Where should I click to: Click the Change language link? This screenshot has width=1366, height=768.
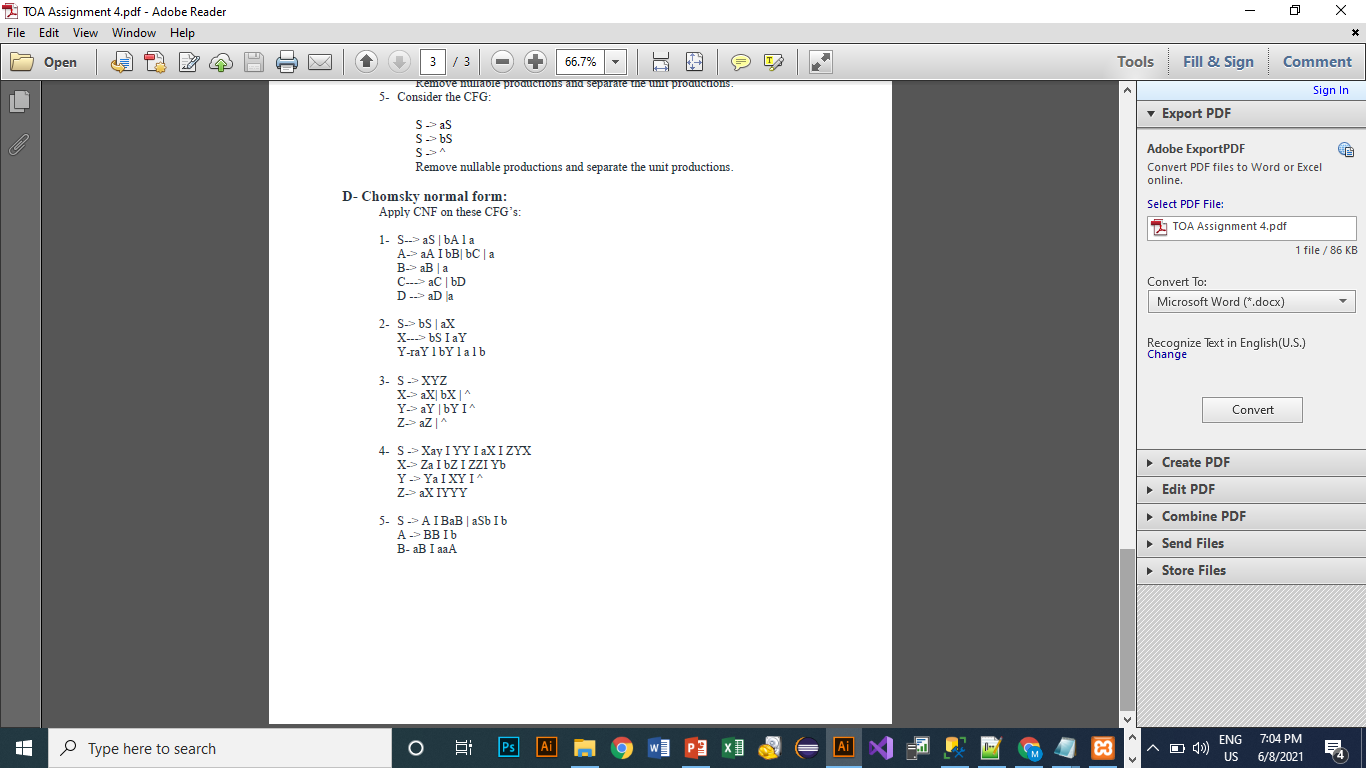[x=1167, y=354]
